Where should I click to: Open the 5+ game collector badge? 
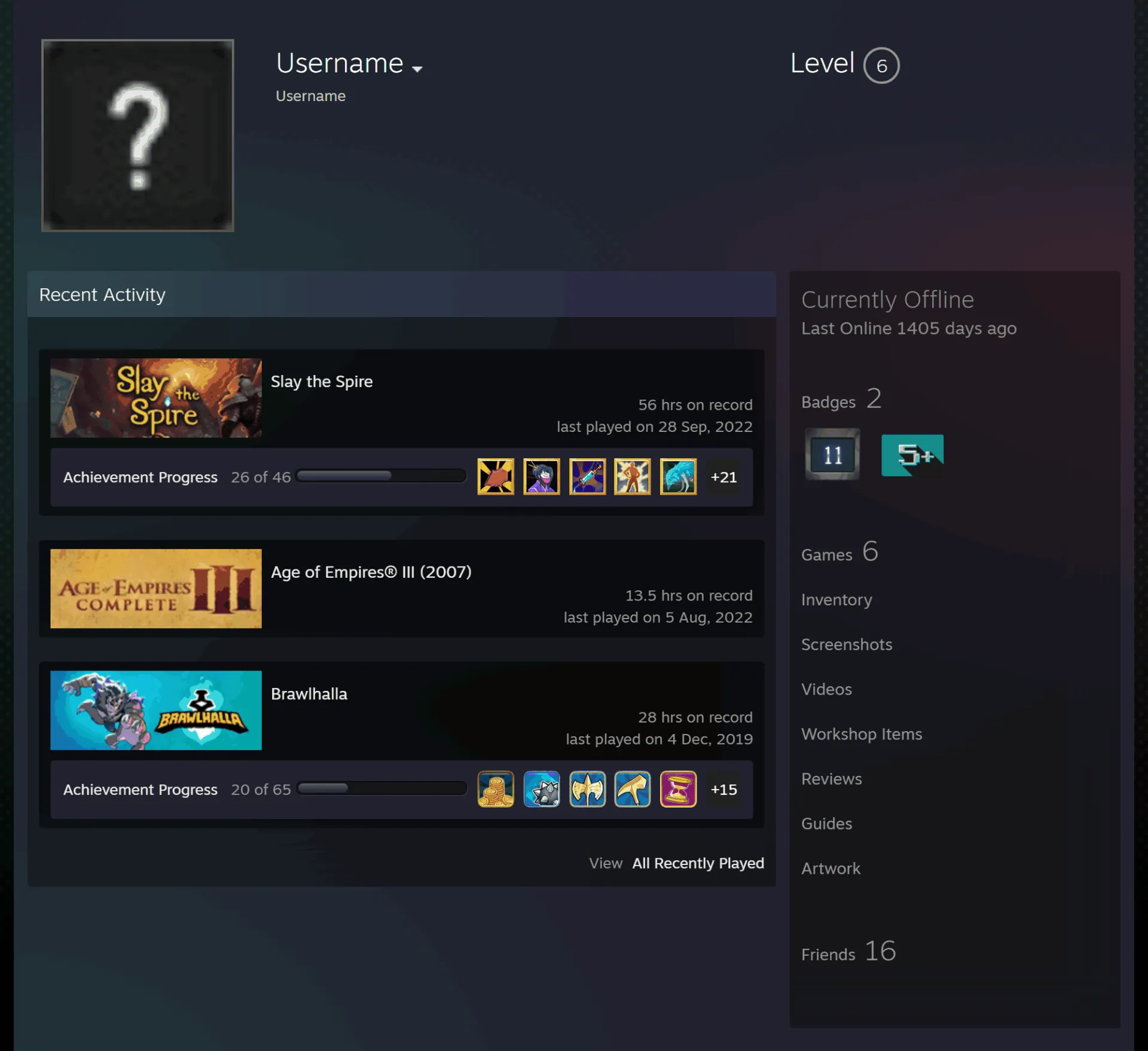click(x=912, y=455)
